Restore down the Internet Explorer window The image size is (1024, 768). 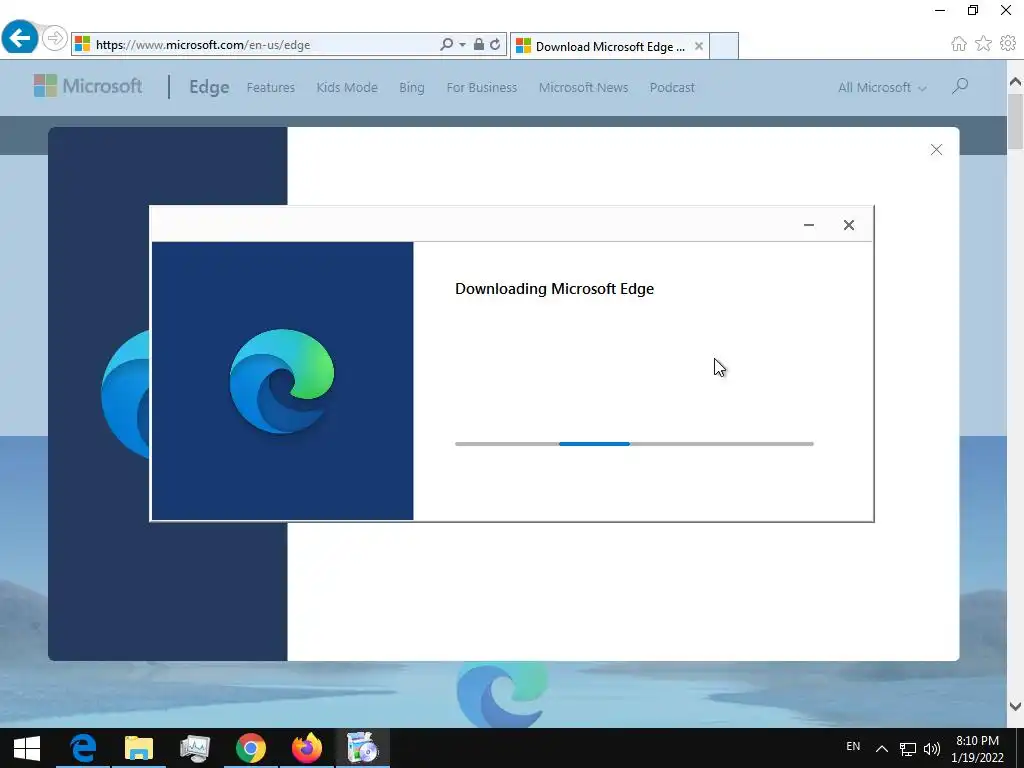973,10
